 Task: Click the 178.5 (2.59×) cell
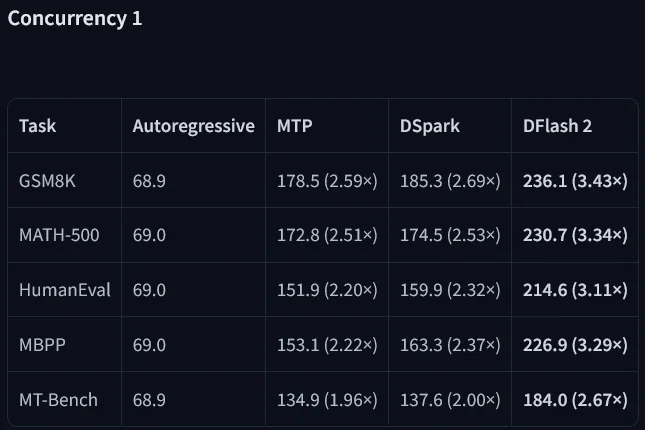coord(327,181)
